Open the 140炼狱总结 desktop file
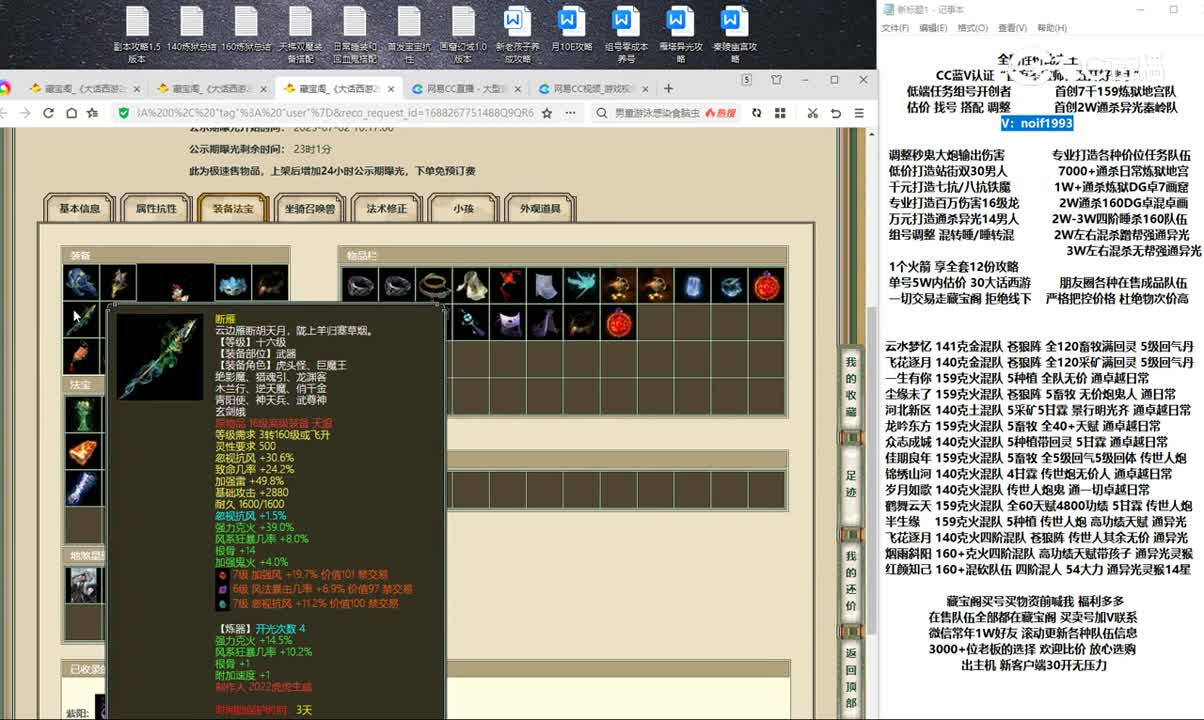Screen dimensions: 1204x720 (191, 30)
